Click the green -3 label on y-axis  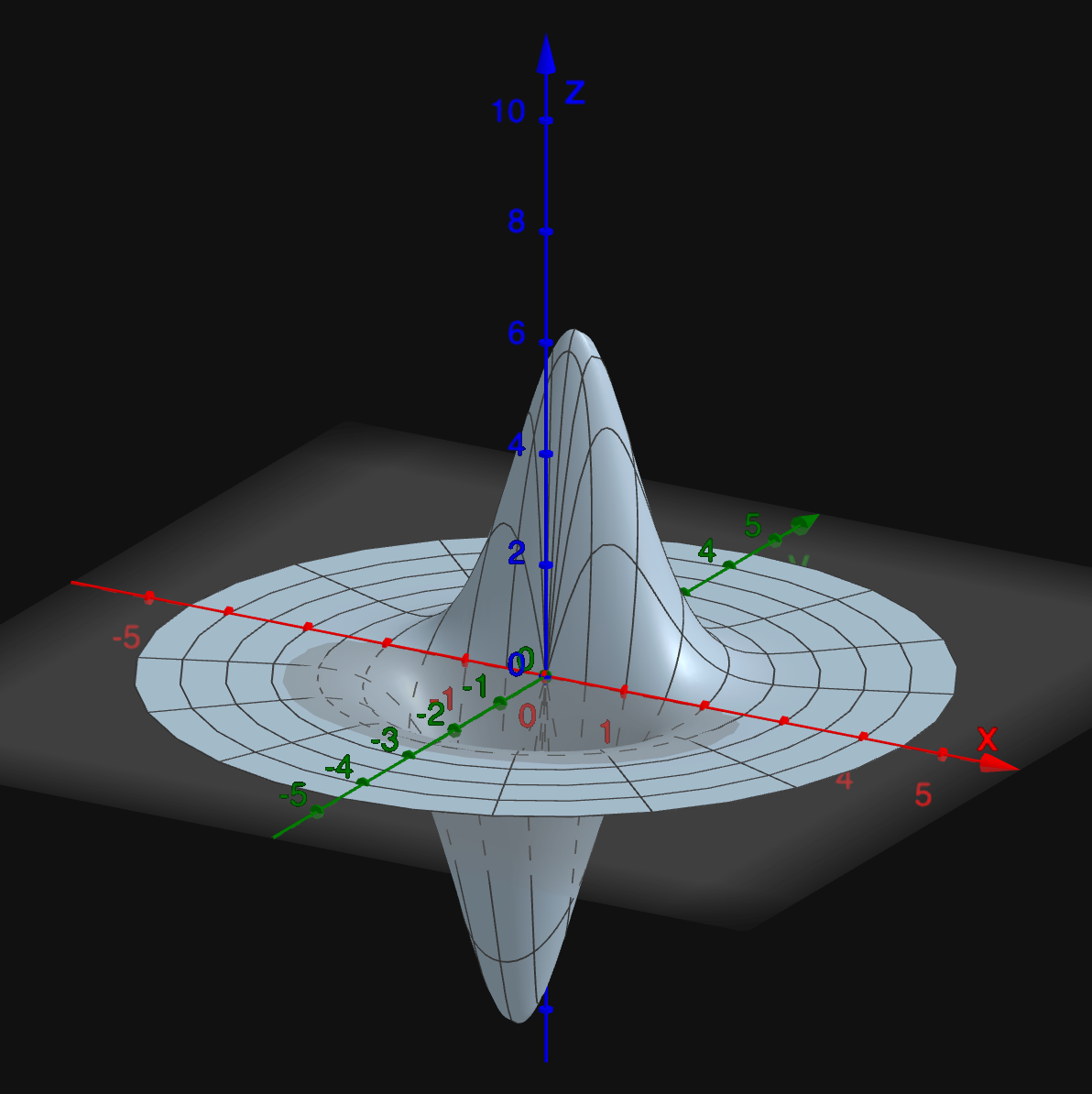[385, 739]
